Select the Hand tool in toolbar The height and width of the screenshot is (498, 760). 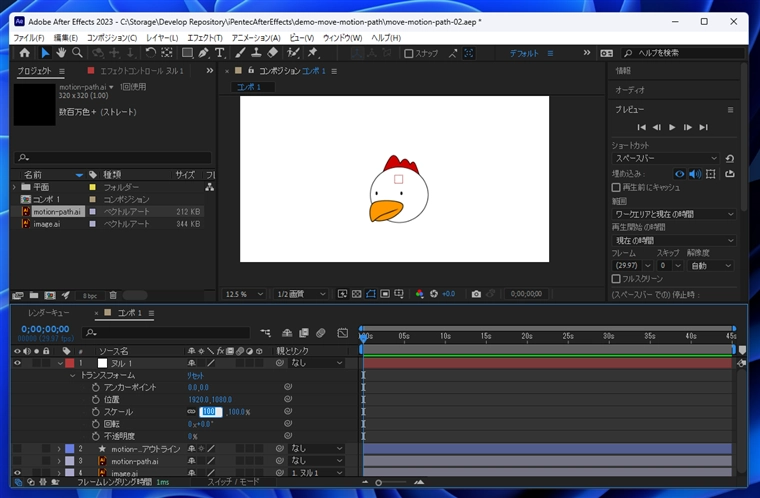(x=61, y=53)
